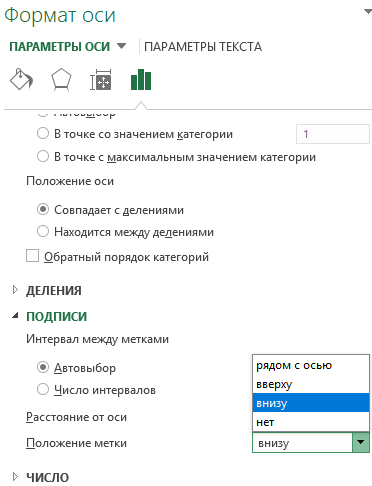Select 'Совпадает с делениями' radio button
372x486 pixels.
pos(43,209)
